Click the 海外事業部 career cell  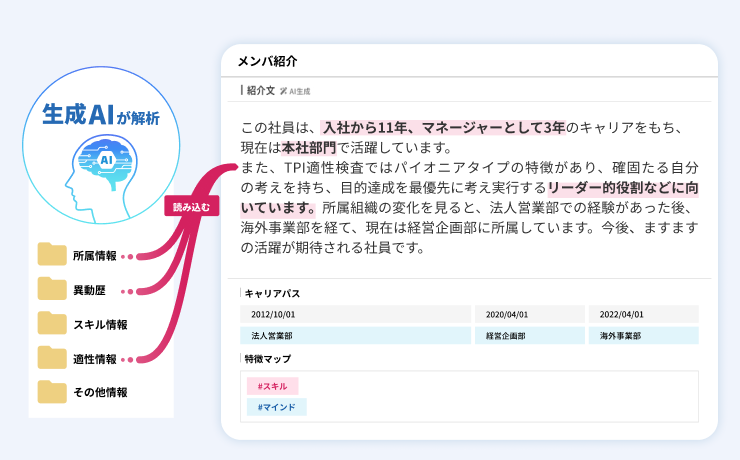click(x=644, y=335)
